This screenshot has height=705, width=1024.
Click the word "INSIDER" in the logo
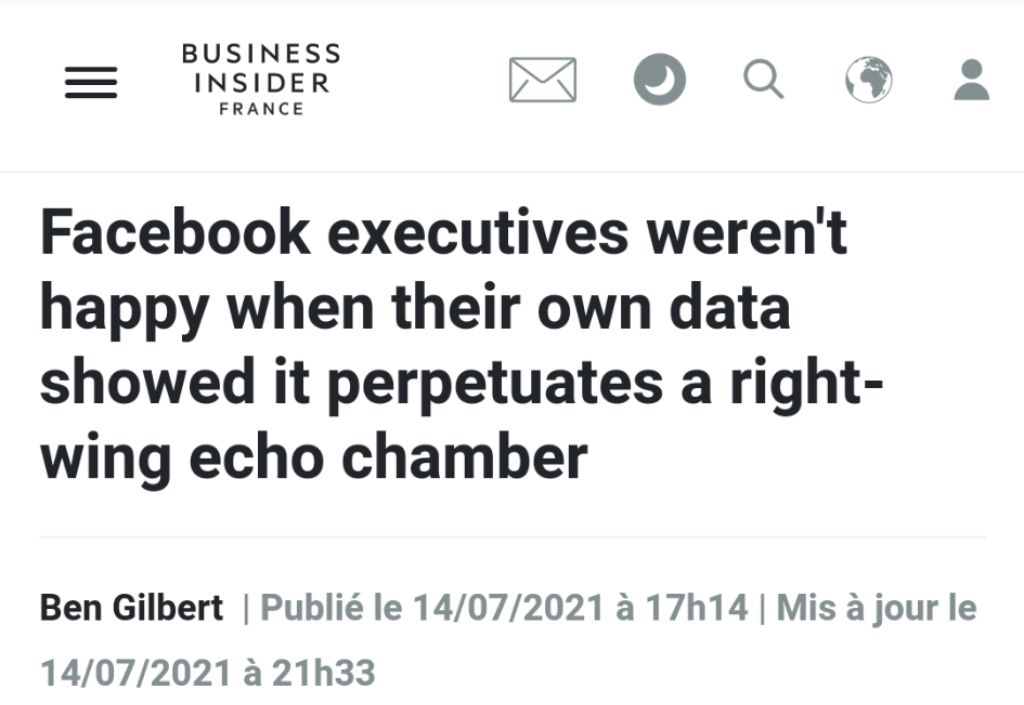point(261,83)
